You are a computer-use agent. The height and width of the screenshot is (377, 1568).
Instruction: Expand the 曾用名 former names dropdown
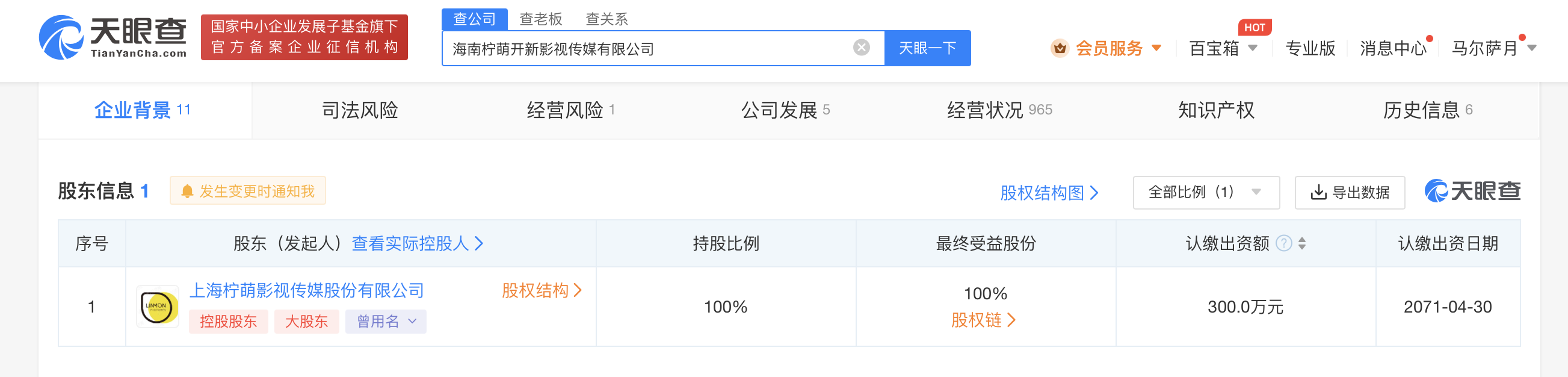(x=386, y=322)
